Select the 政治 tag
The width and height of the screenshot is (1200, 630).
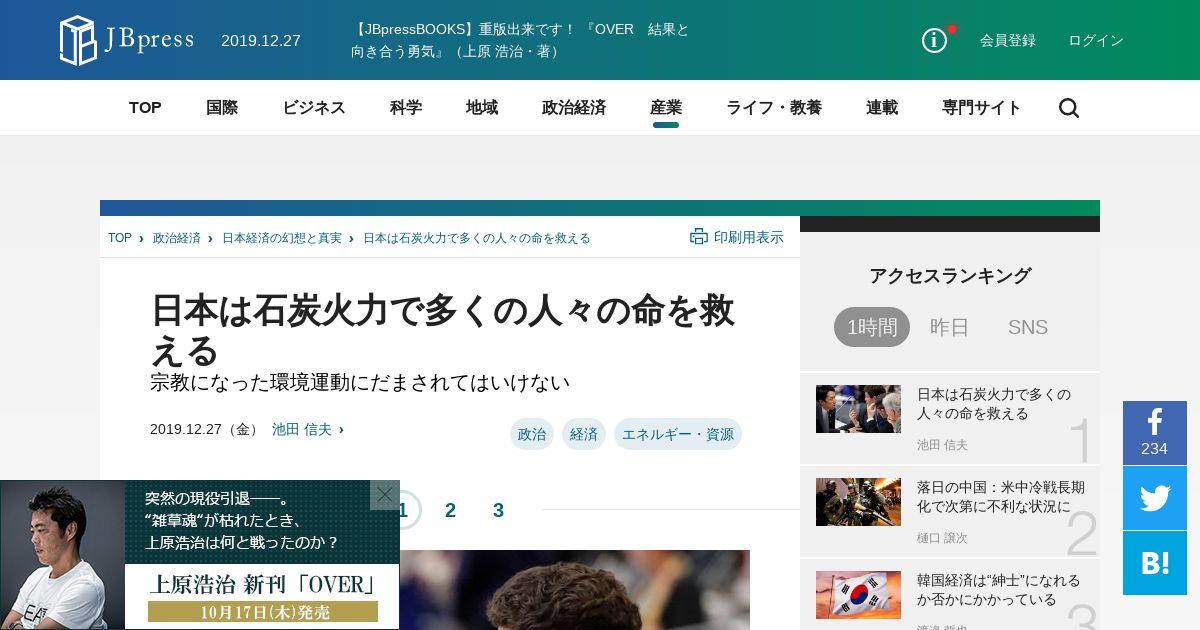point(532,434)
